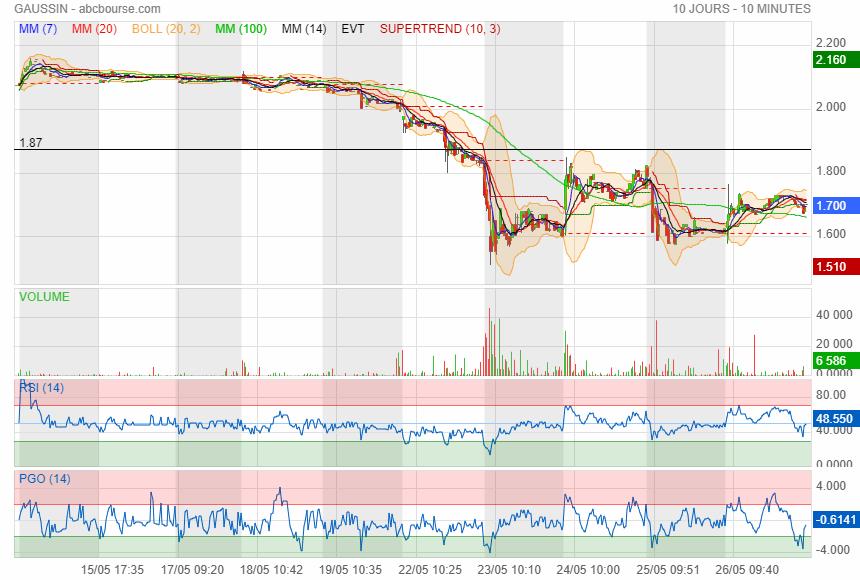
Task: Click the 6 586 volume value tag
Action: point(836,361)
